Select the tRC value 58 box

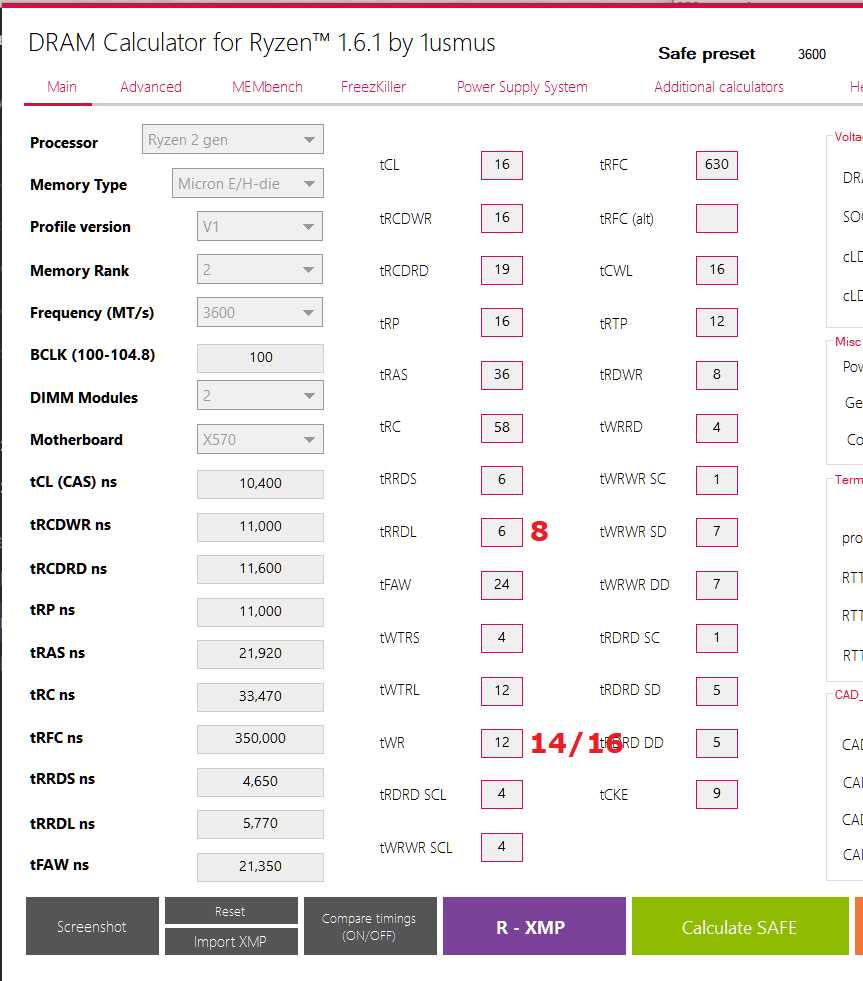click(x=502, y=428)
